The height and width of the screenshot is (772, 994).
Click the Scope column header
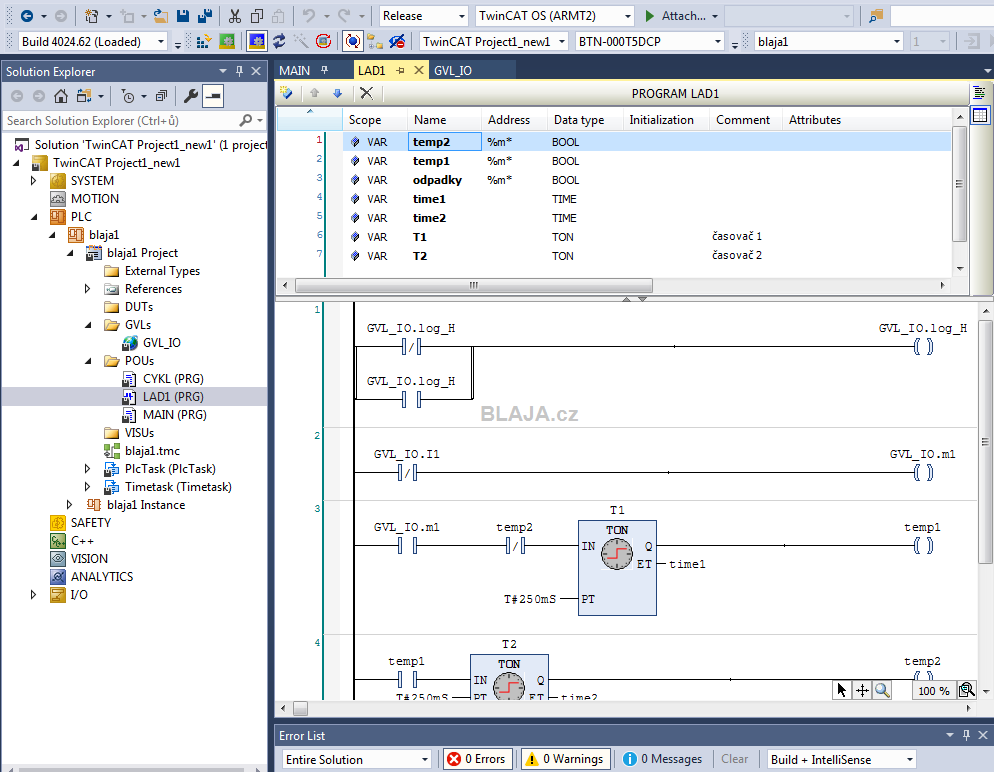(365, 120)
